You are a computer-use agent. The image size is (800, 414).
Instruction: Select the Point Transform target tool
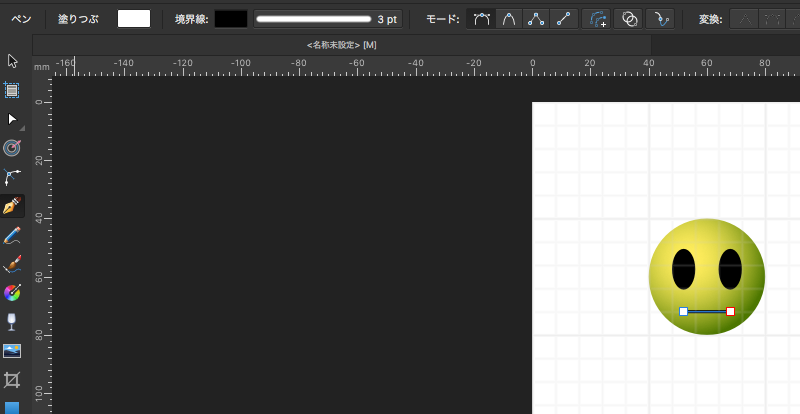[12, 148]
